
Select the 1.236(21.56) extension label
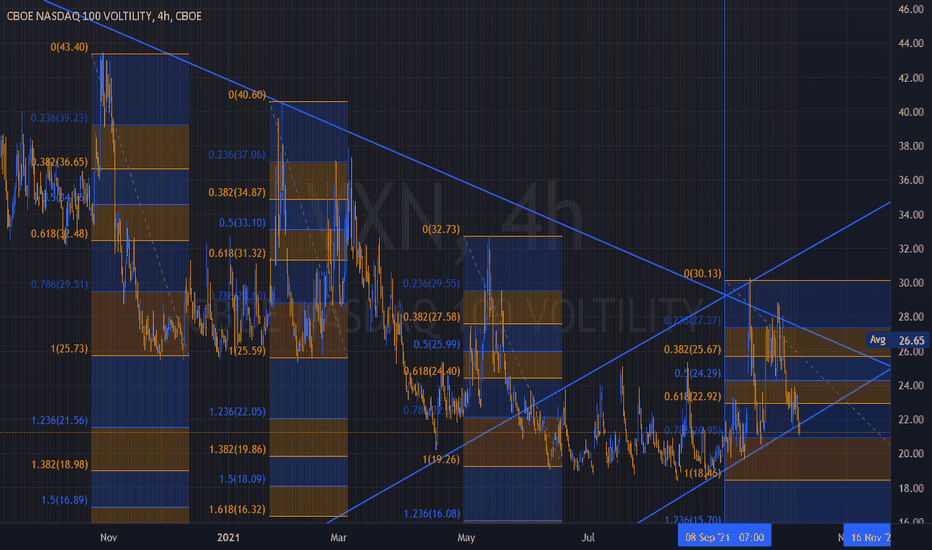(59, 420)
